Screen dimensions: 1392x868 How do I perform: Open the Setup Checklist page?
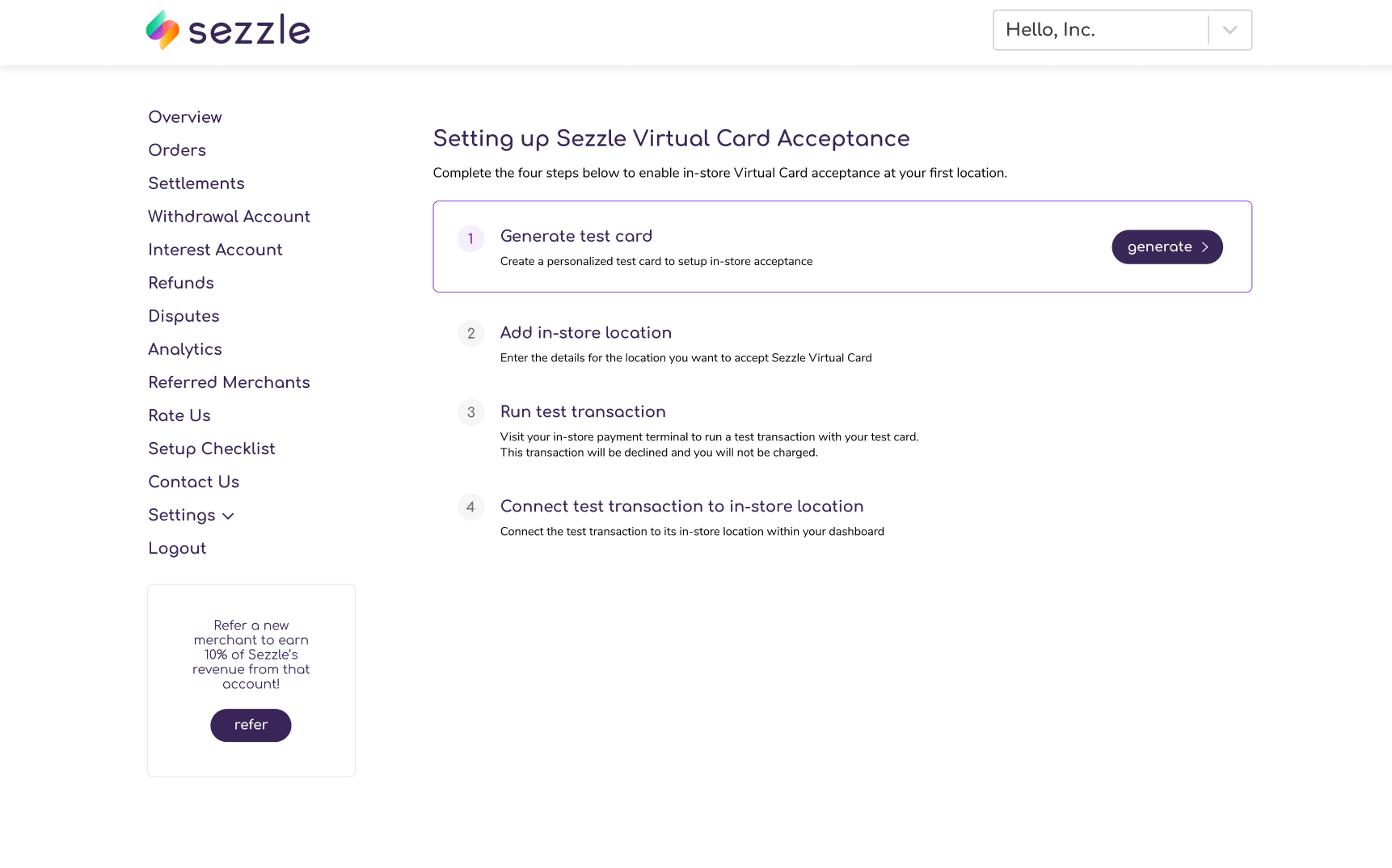(x=212, y=449)
